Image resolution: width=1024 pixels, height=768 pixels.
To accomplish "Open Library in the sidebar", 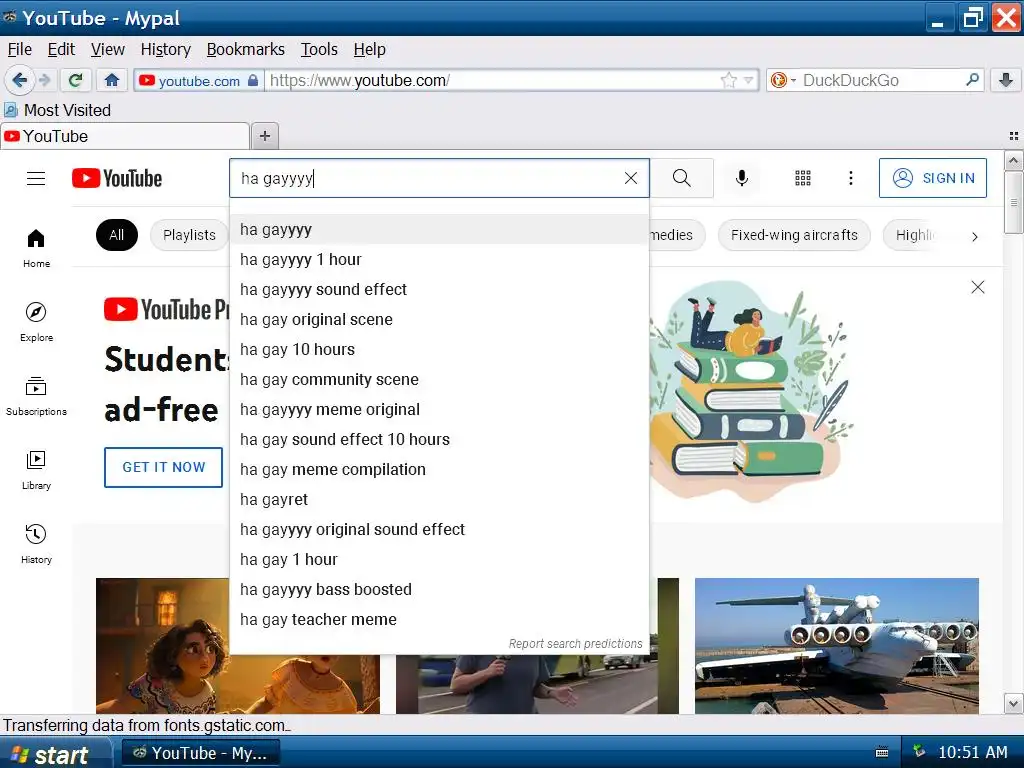I will click(x=36, y=470).
